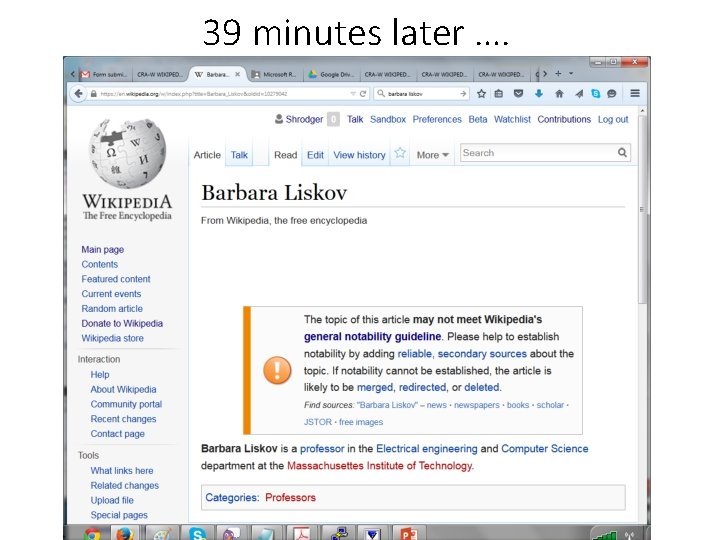
Task: Click the search go arrow
Action: click(x=463, y=94)
